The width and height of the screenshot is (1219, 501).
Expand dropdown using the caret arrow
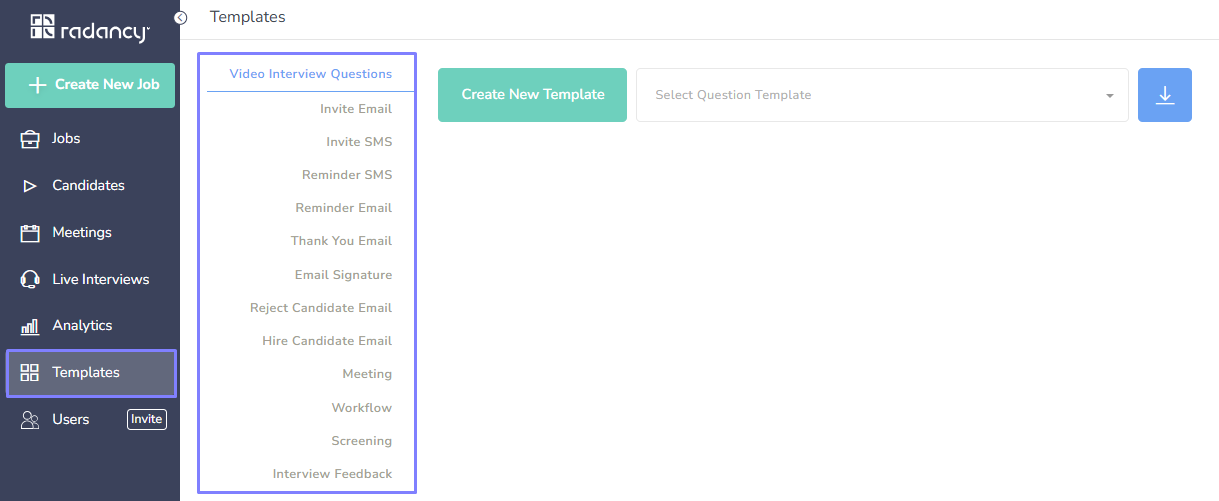[1109, 96]
